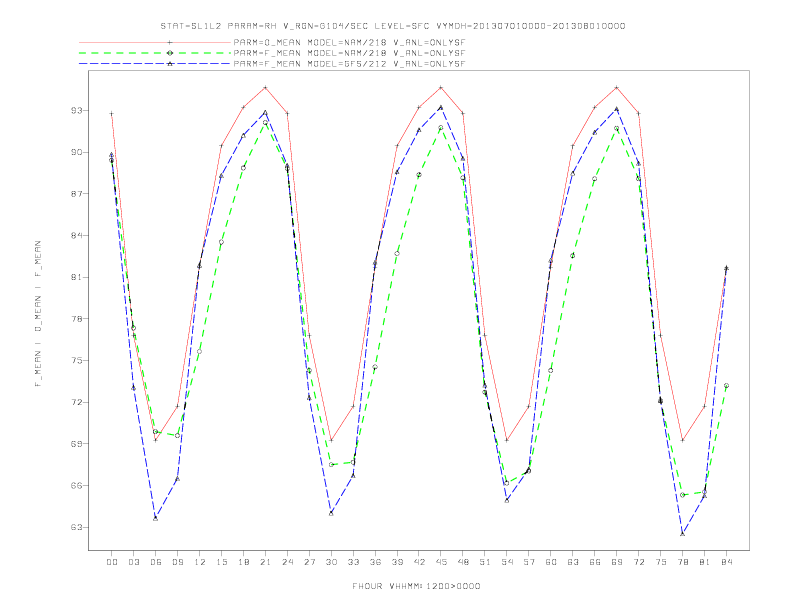Click forecast hour 27 on x-axis
This screenshot has width=792, height=612.
coord(309,562)
